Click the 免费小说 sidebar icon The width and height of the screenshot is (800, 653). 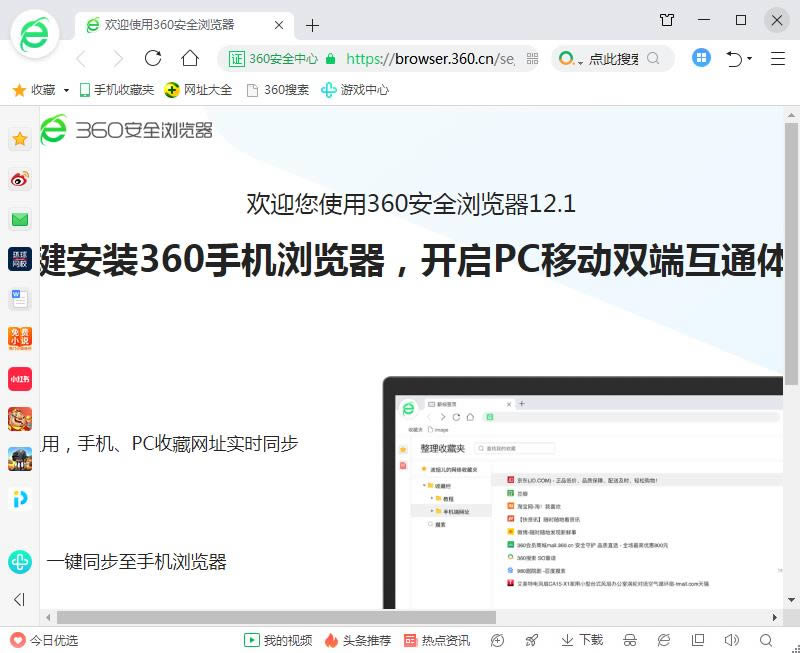(x=20, y=338)
